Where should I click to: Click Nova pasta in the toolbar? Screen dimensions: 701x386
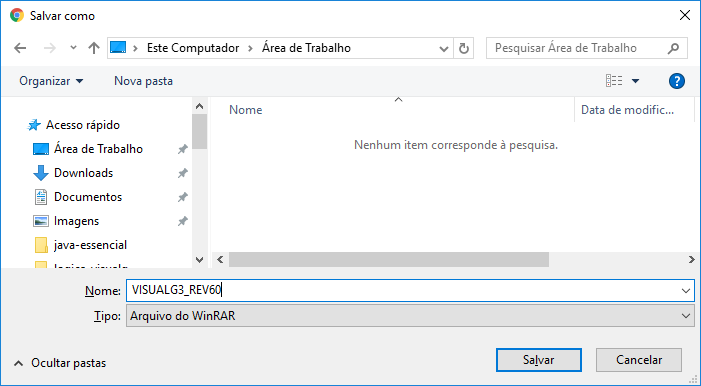coord(144,81)
